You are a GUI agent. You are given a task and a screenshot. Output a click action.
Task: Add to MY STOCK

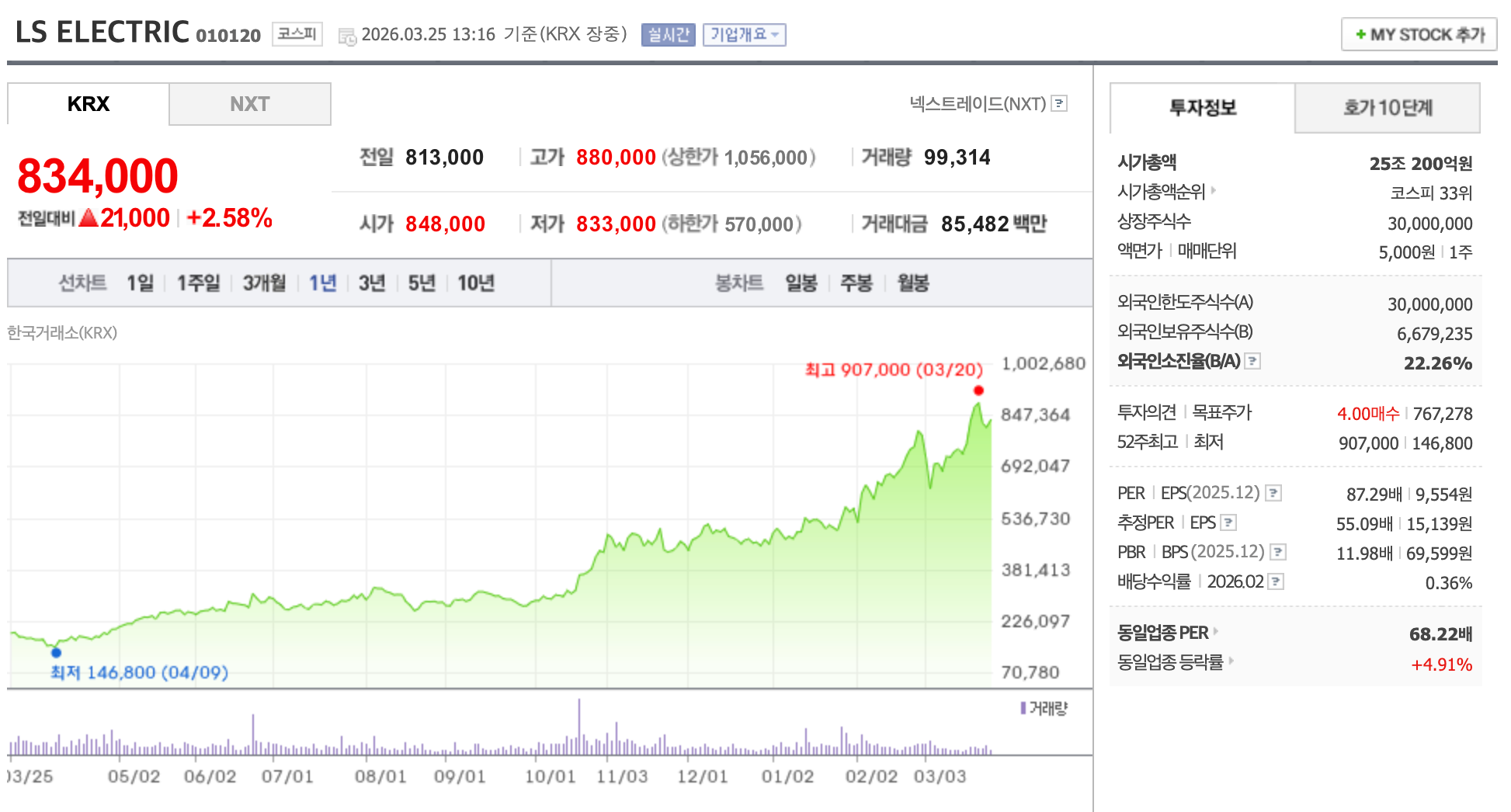click(1419, 35)
